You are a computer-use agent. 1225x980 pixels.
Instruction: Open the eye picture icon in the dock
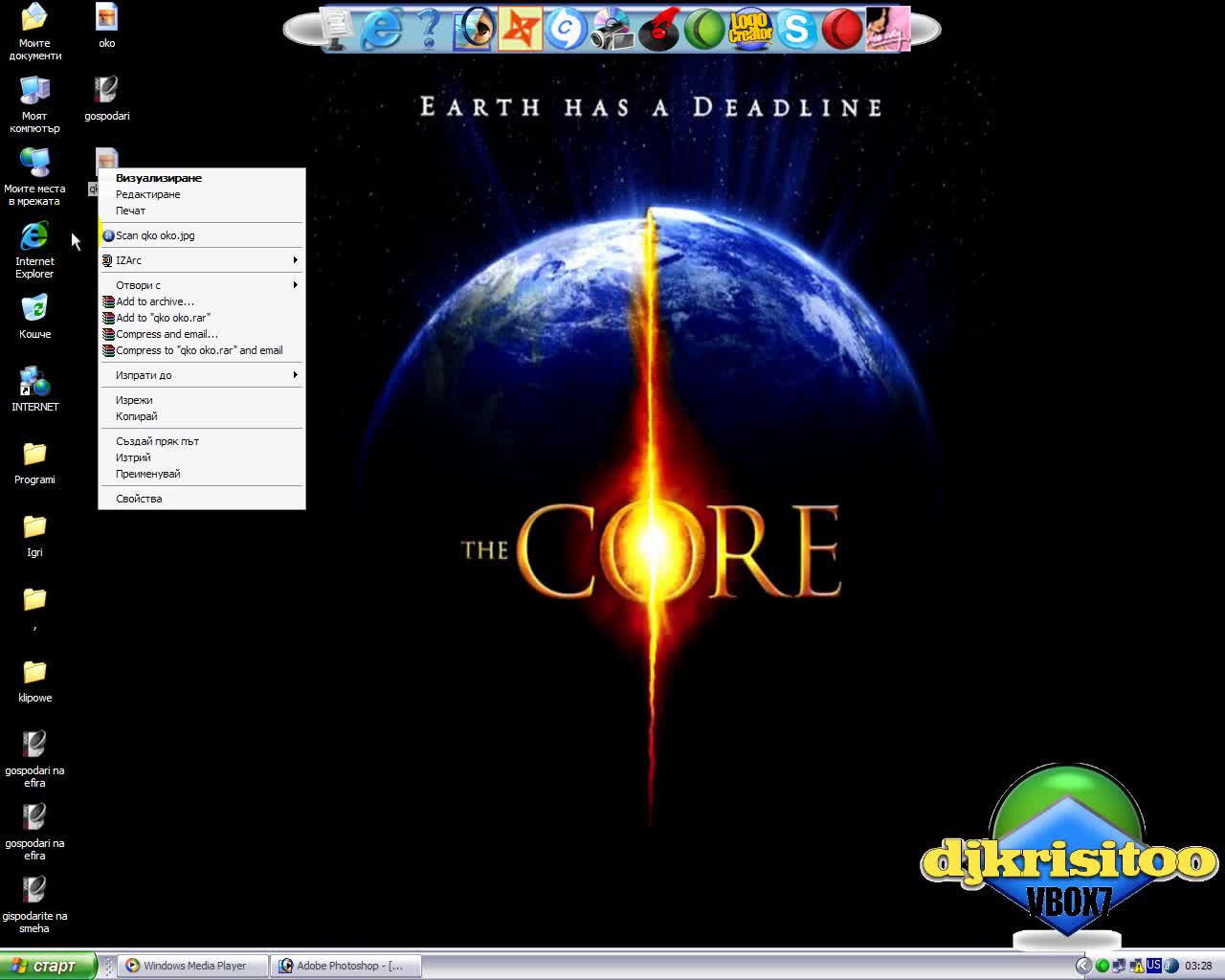[x=475, y=29]
